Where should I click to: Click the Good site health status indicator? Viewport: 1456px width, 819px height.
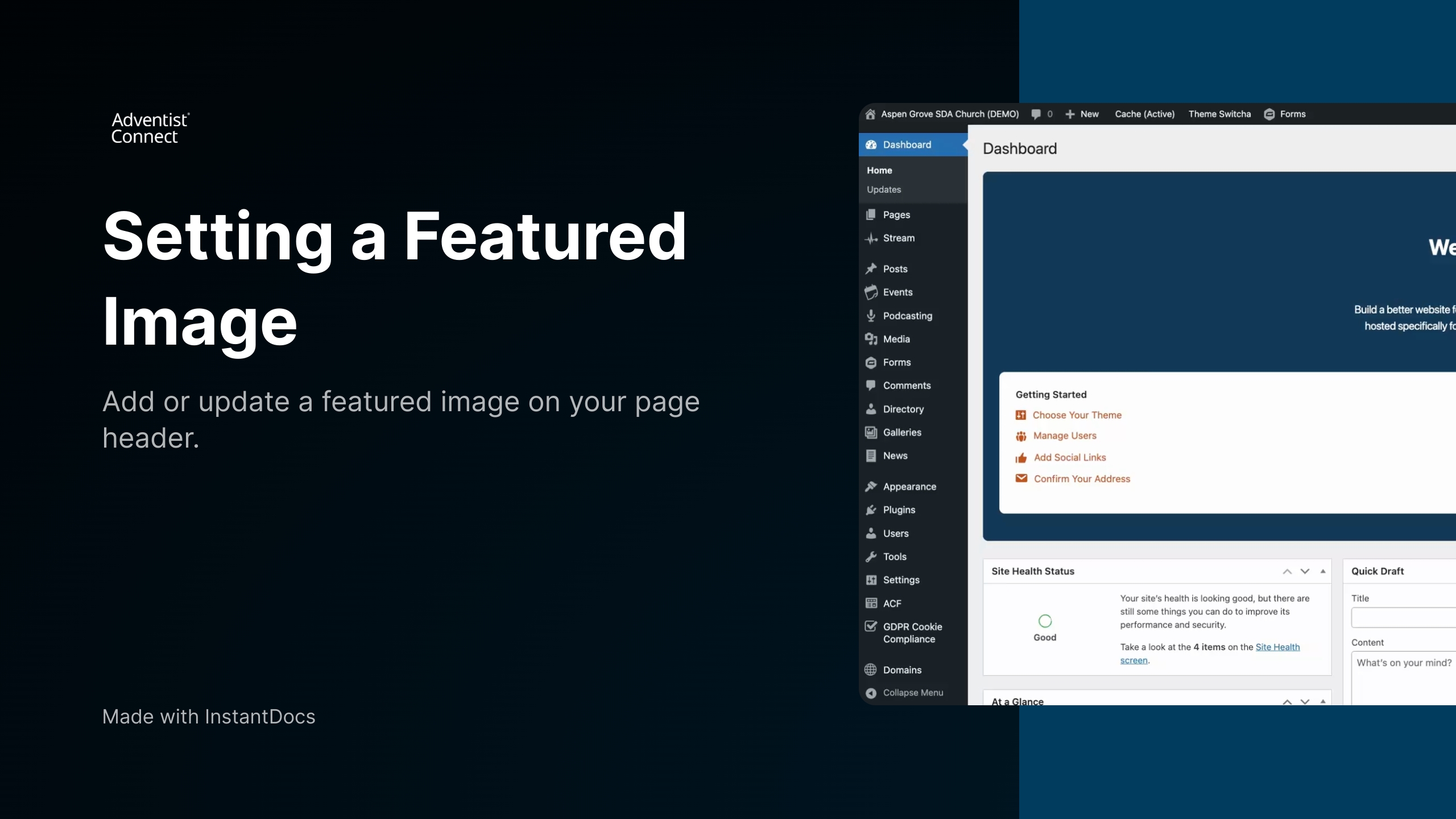tap(1045, 628)
